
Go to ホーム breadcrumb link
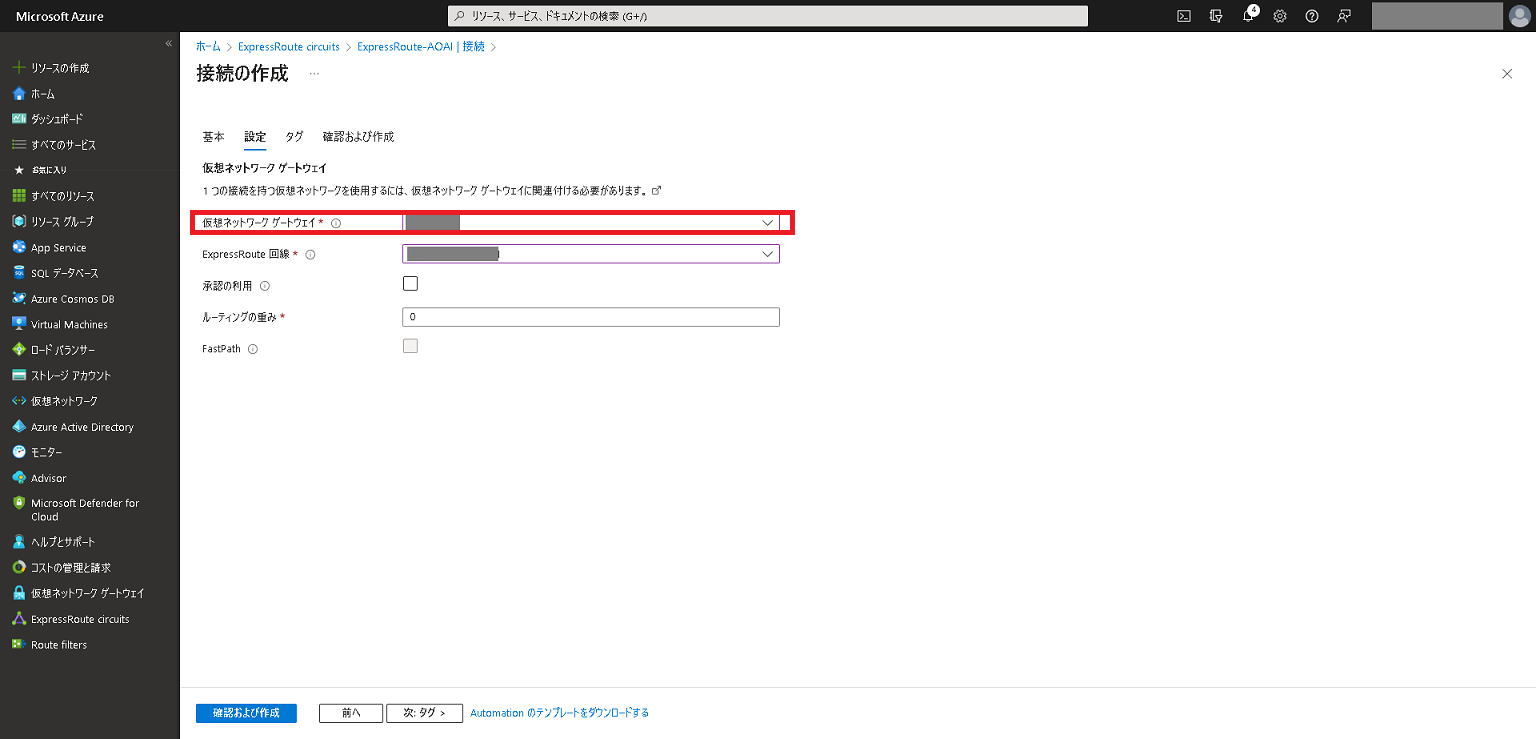[x=208, y=47]
